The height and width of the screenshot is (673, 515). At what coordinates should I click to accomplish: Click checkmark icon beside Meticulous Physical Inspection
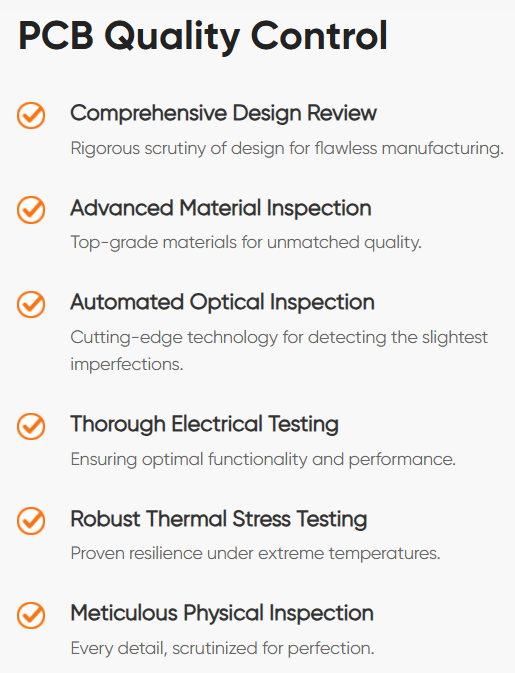(x=31, y=615)
